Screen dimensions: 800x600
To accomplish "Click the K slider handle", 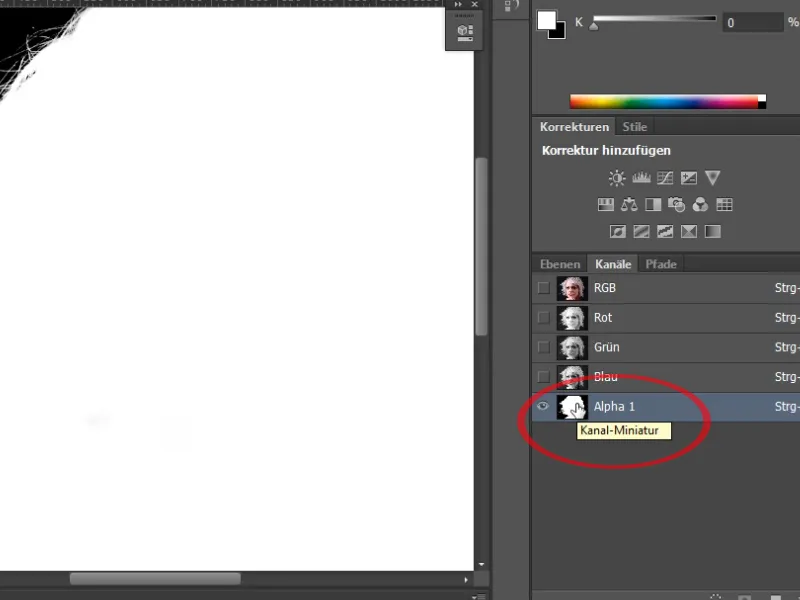I will pyautogui.click(x=593, y=25).
